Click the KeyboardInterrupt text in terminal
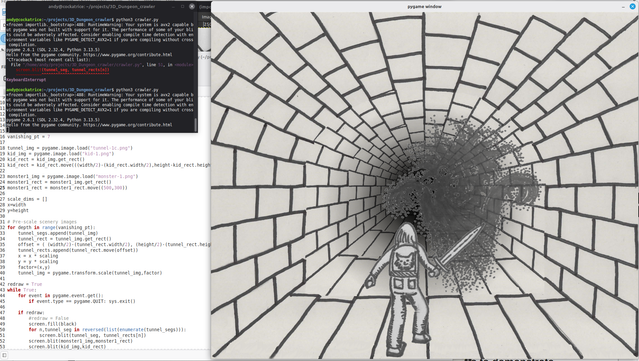The image size is (639, 361). pos(26,80)
